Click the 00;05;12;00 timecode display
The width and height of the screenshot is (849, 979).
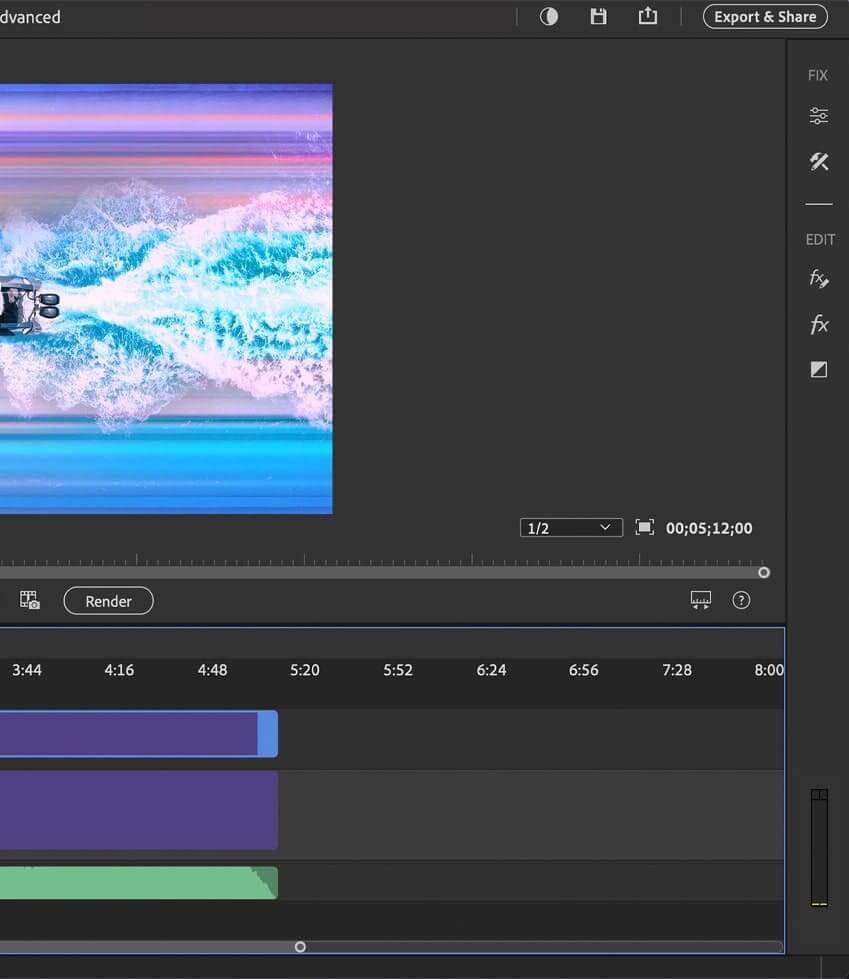click(x=709, y=528)
